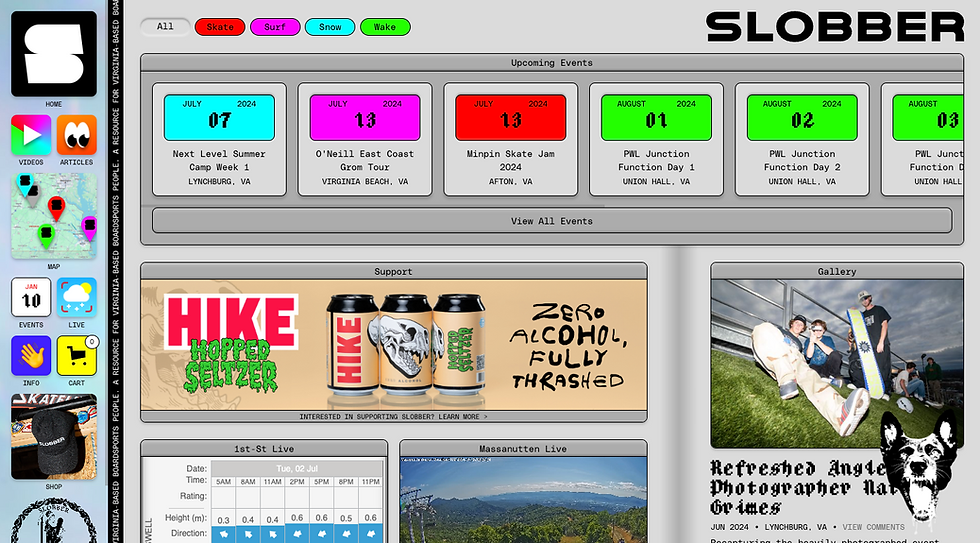Viewport: 980px width, 543px height.
Task: Open the Cart icon
Action: click(76, 356)
